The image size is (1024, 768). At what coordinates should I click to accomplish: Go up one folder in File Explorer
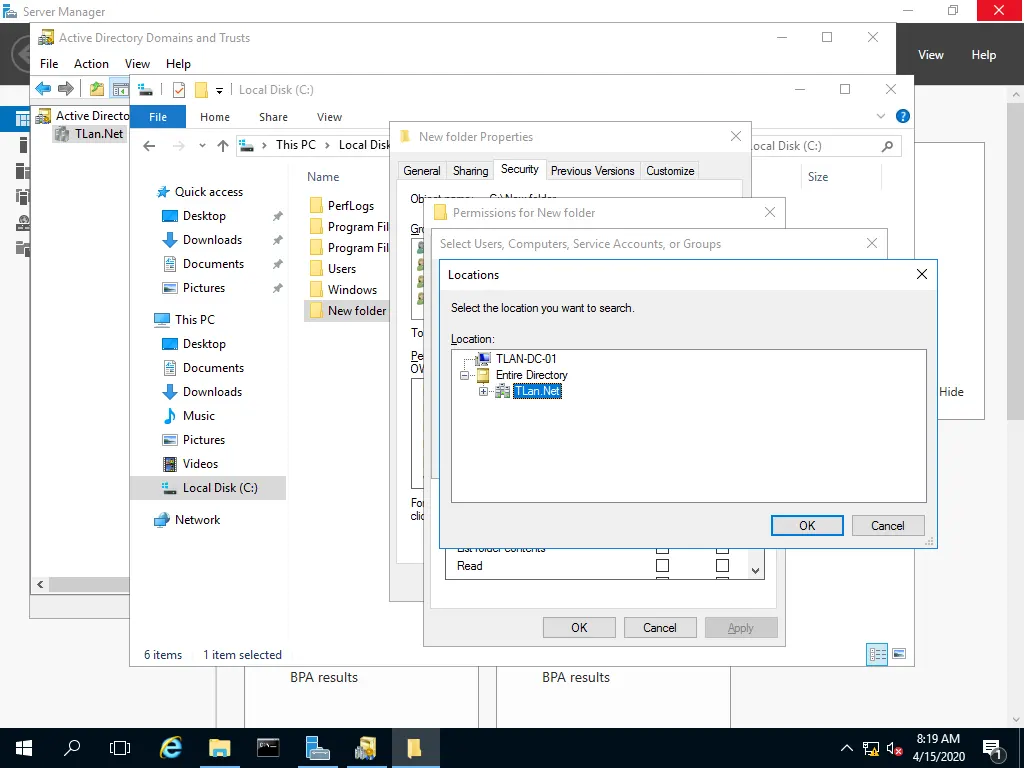tap(223, 146)
